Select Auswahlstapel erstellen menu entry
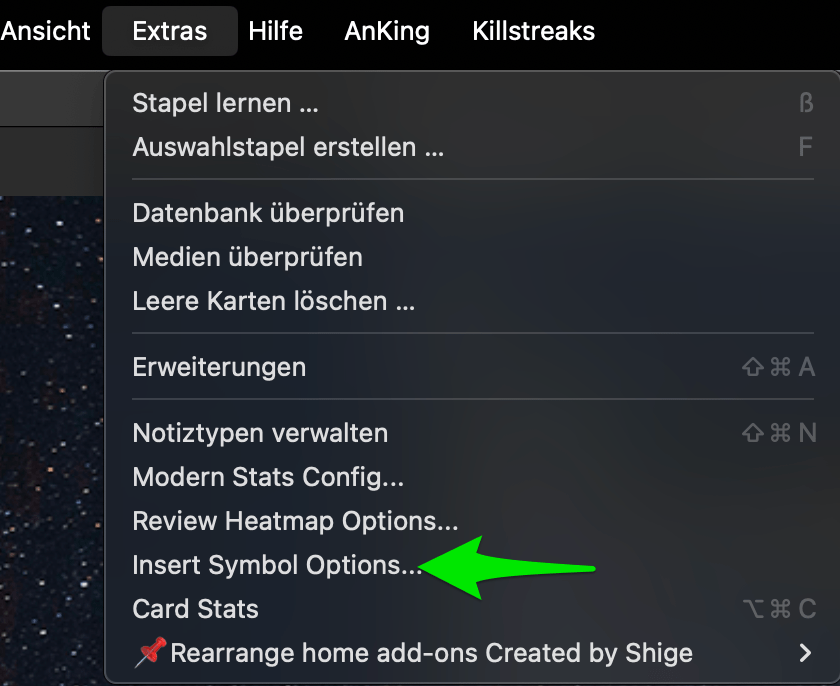The image size is (840, 686). (288, 147)
